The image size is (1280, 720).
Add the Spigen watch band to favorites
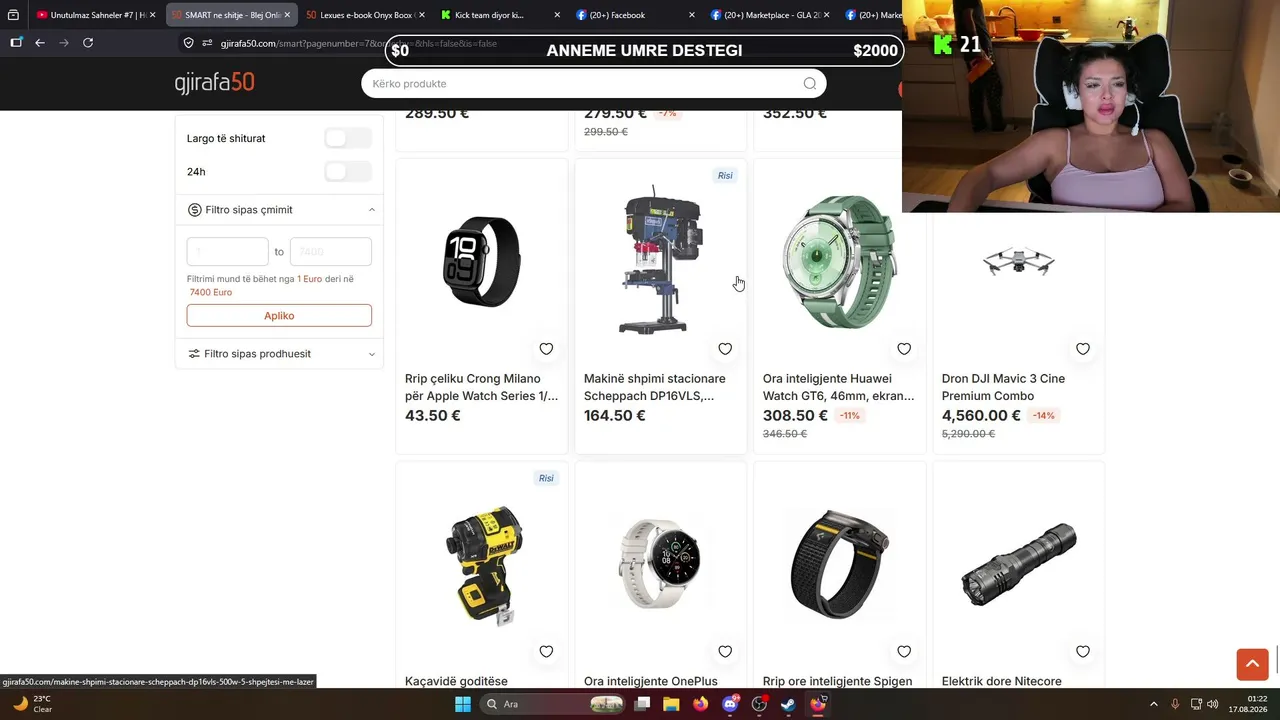coord(904,652)
